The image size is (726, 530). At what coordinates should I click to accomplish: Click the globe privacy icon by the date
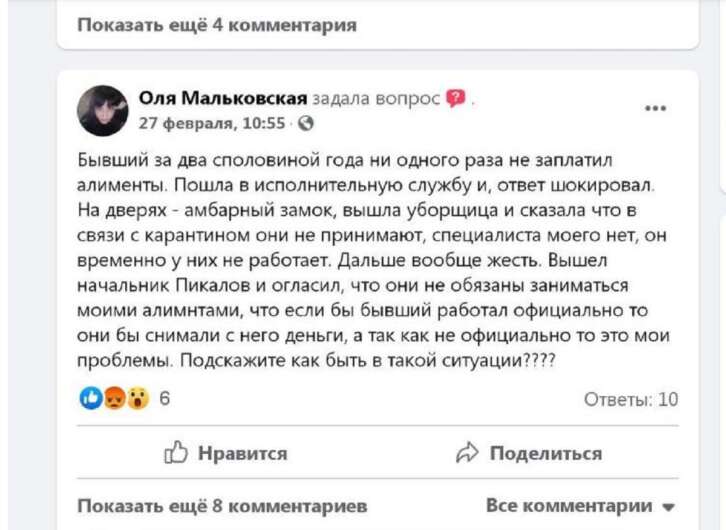pyautogui.click(x=306, y=125)
